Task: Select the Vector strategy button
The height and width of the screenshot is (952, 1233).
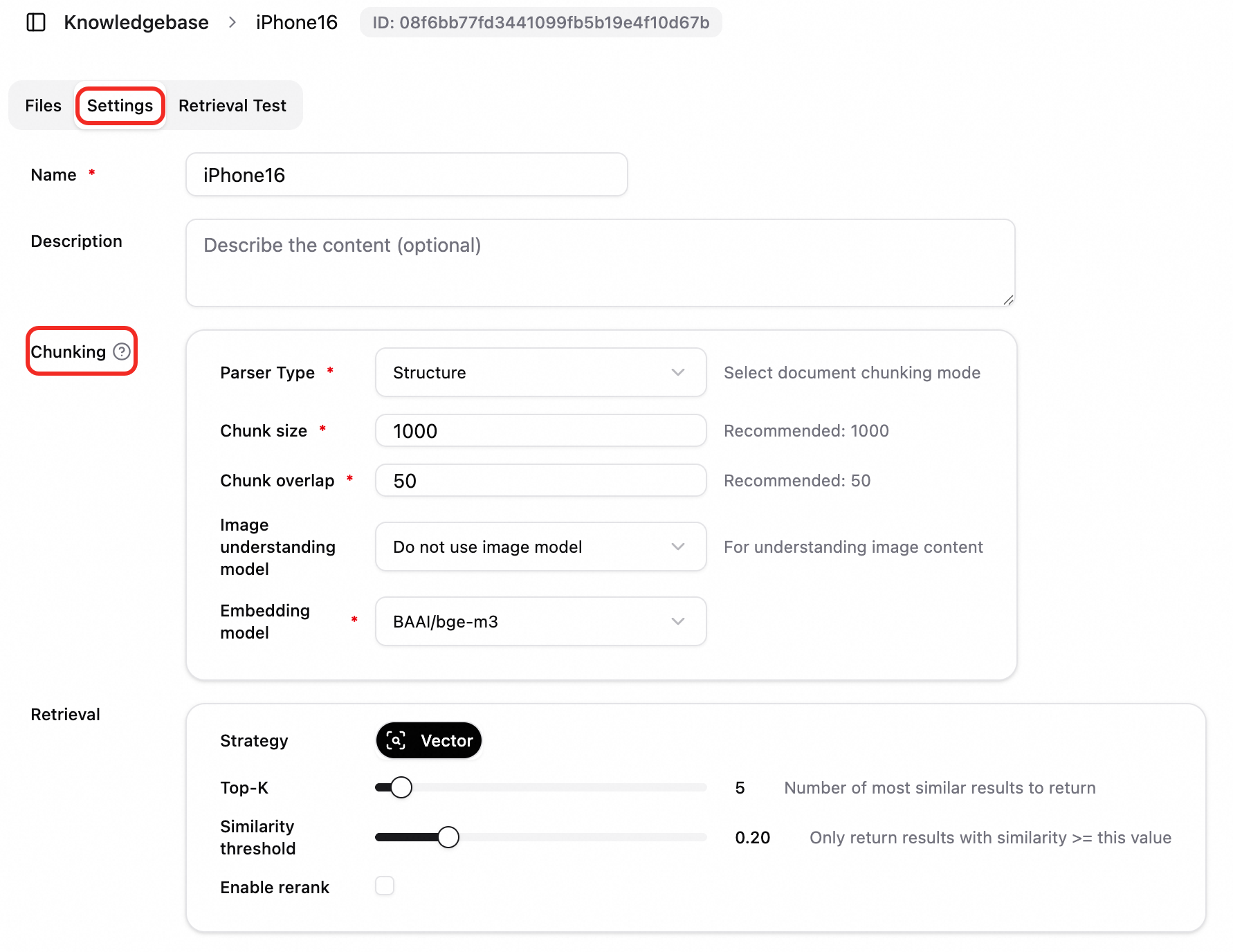Action: tap(429, 740)
